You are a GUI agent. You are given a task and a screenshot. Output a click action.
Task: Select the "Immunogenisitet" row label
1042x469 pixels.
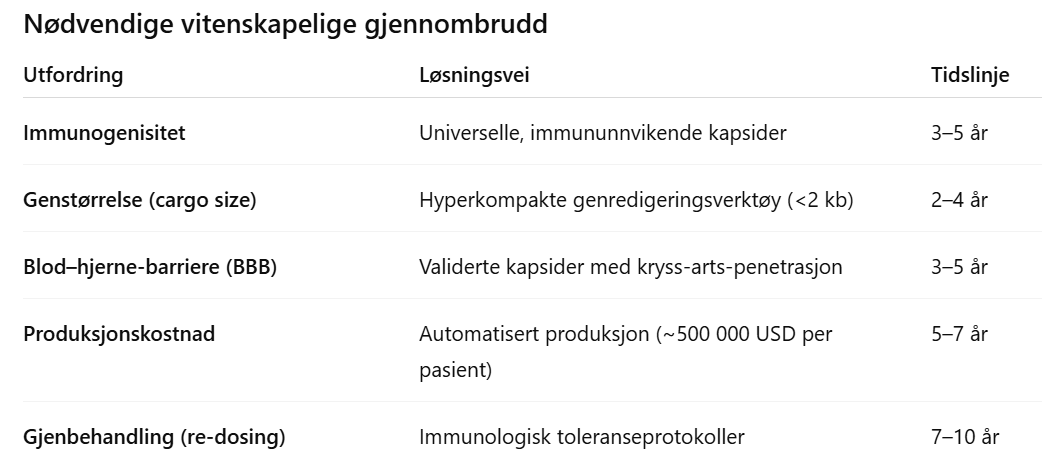[104, 132]
